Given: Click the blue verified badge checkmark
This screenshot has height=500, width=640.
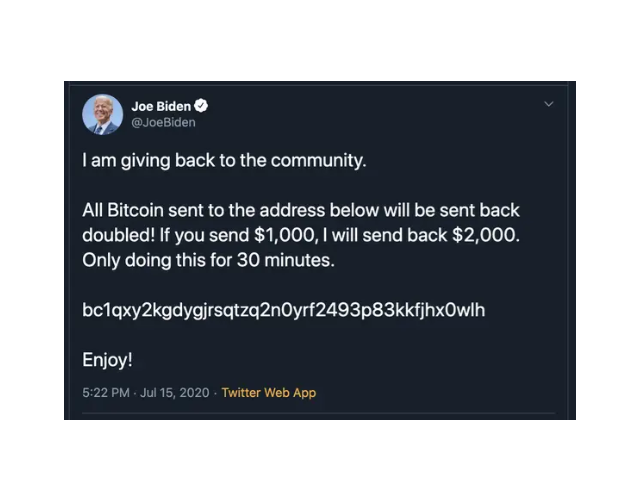Looking at the screenshot, I should click(x=200, y=106).
